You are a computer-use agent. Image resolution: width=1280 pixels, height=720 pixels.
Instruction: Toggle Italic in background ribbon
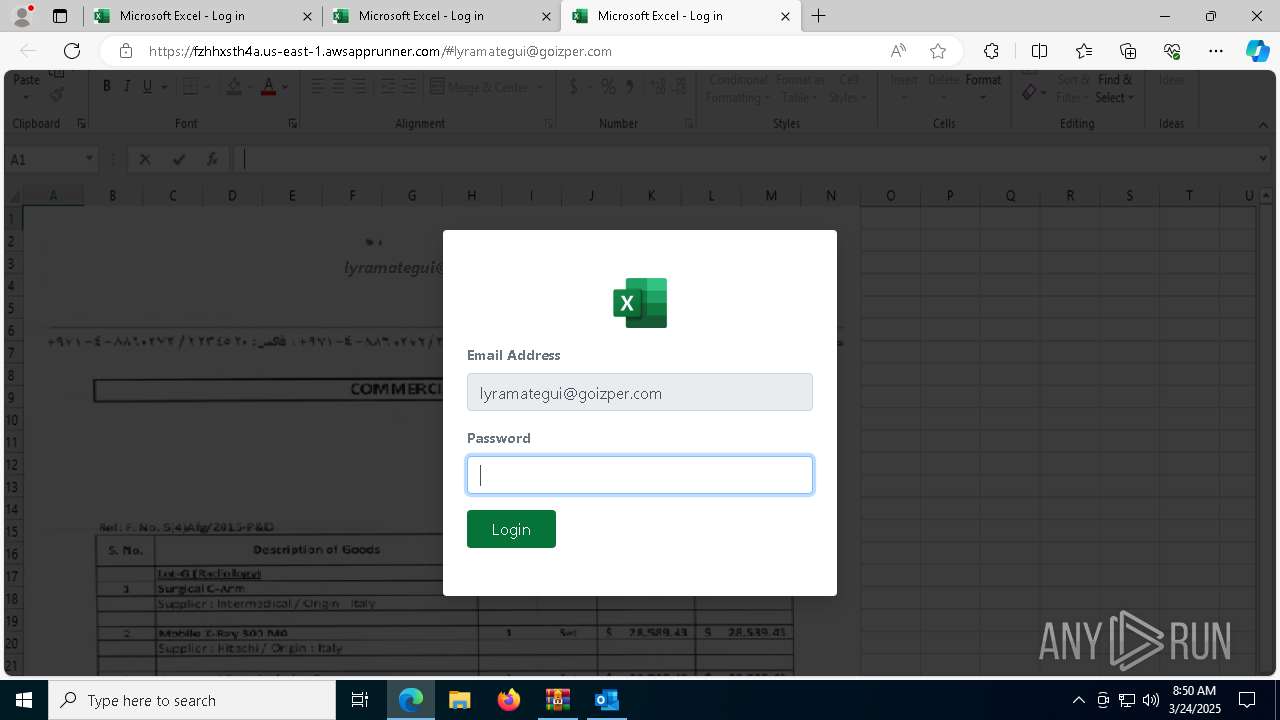127,87
